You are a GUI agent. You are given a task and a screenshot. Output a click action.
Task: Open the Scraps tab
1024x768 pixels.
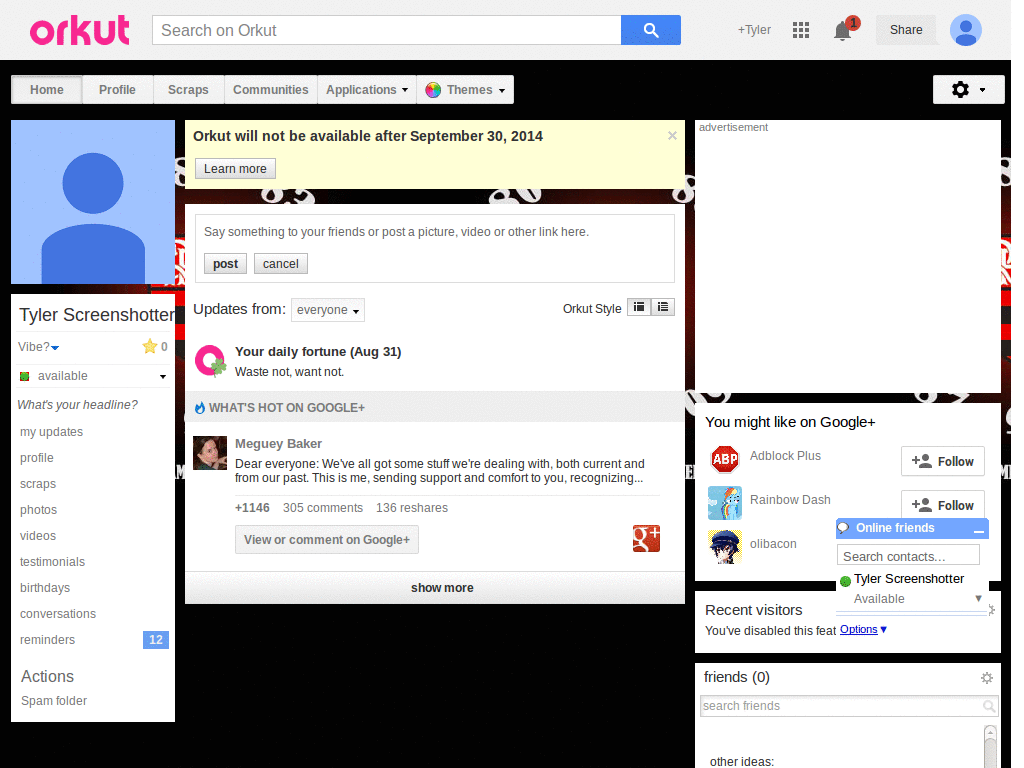(188, 90)
